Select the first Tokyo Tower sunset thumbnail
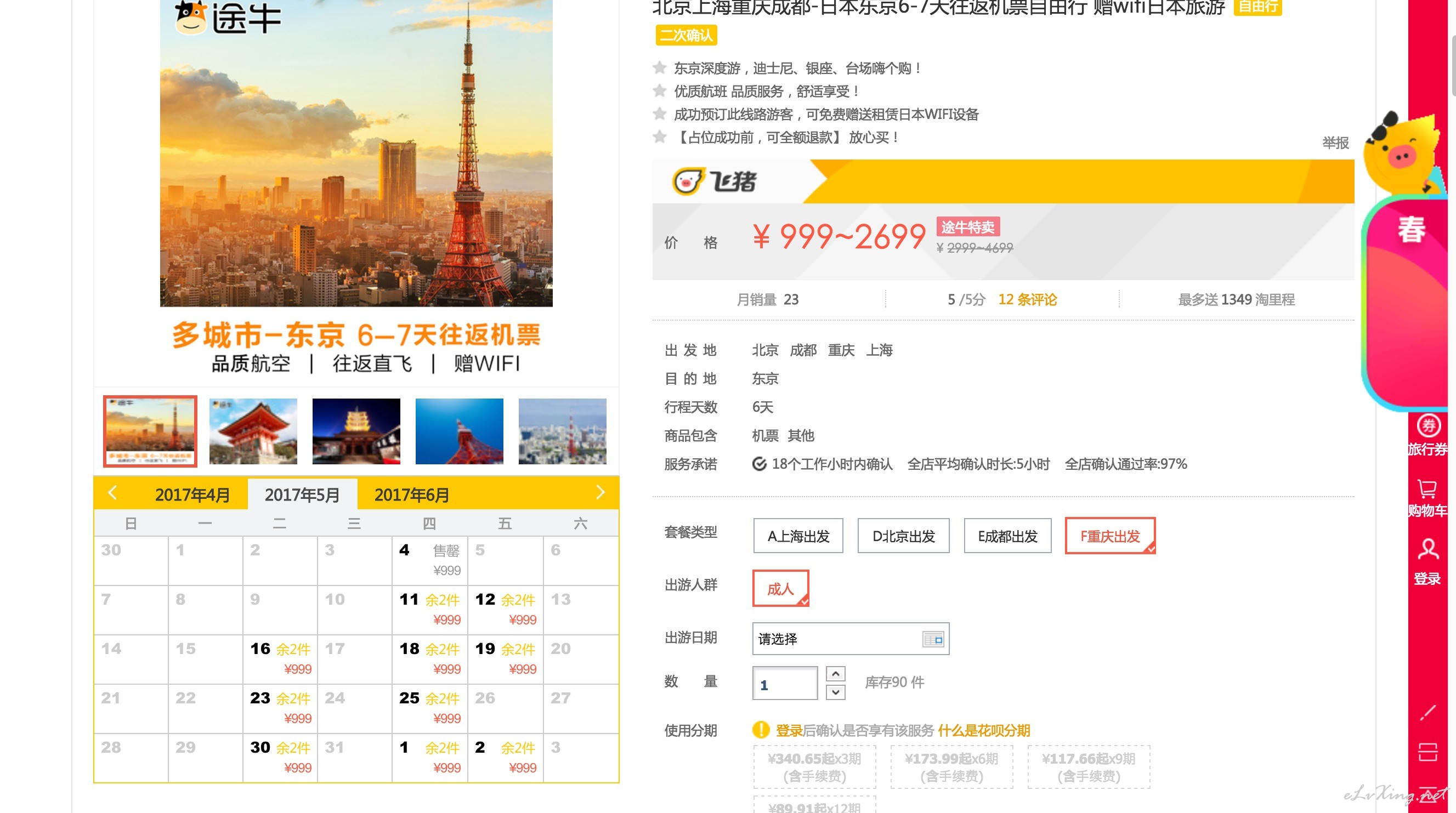1456x813 pixels. 150,431
